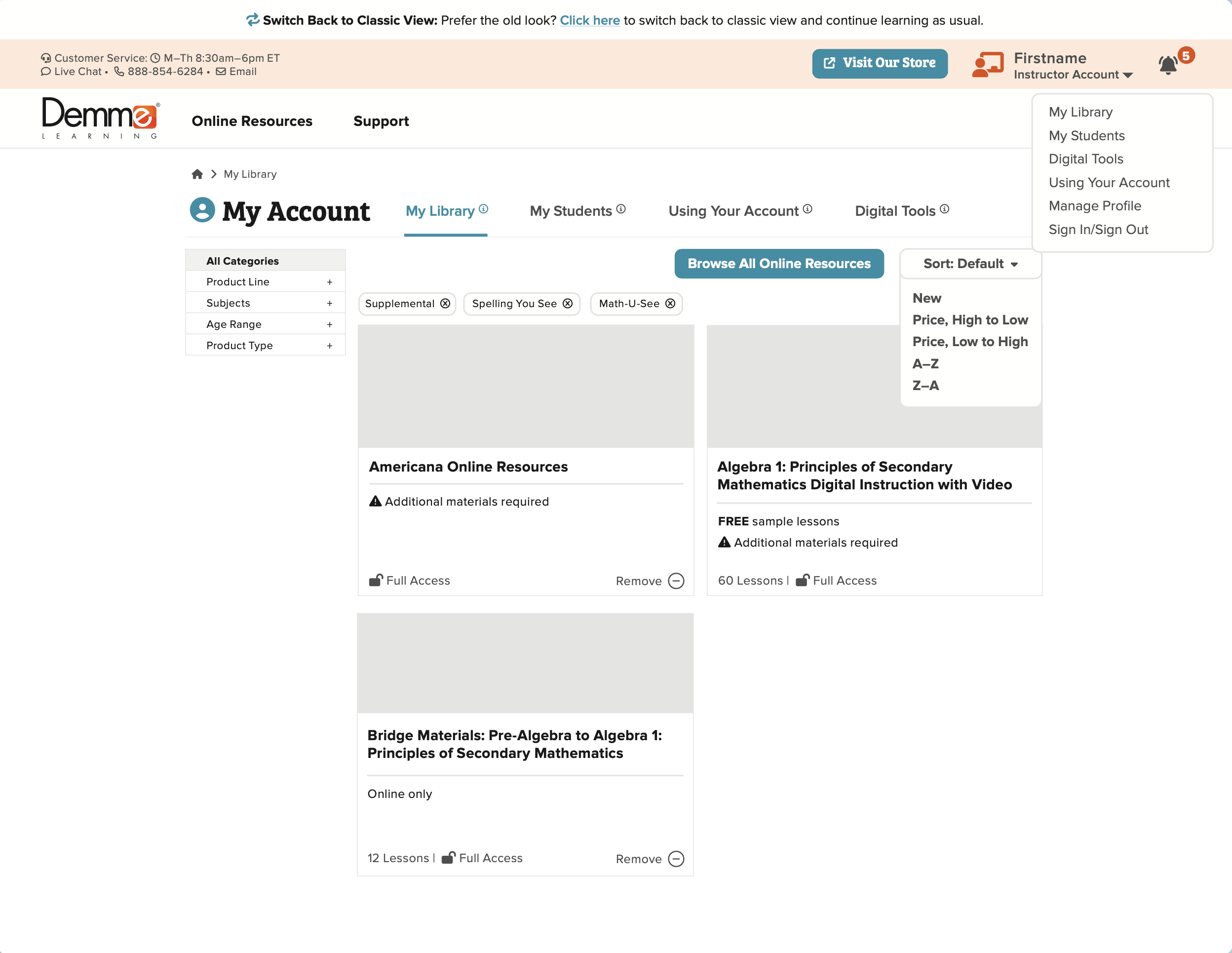Expand the Age Range category
The image size is (1232, 953).
click(265, 324)
